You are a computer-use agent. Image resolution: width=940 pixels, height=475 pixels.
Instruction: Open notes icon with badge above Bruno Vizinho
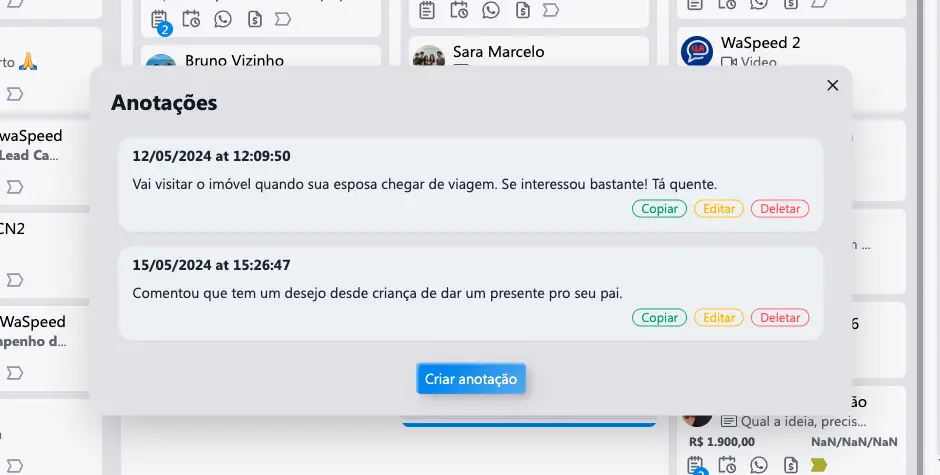click(159, 20)
